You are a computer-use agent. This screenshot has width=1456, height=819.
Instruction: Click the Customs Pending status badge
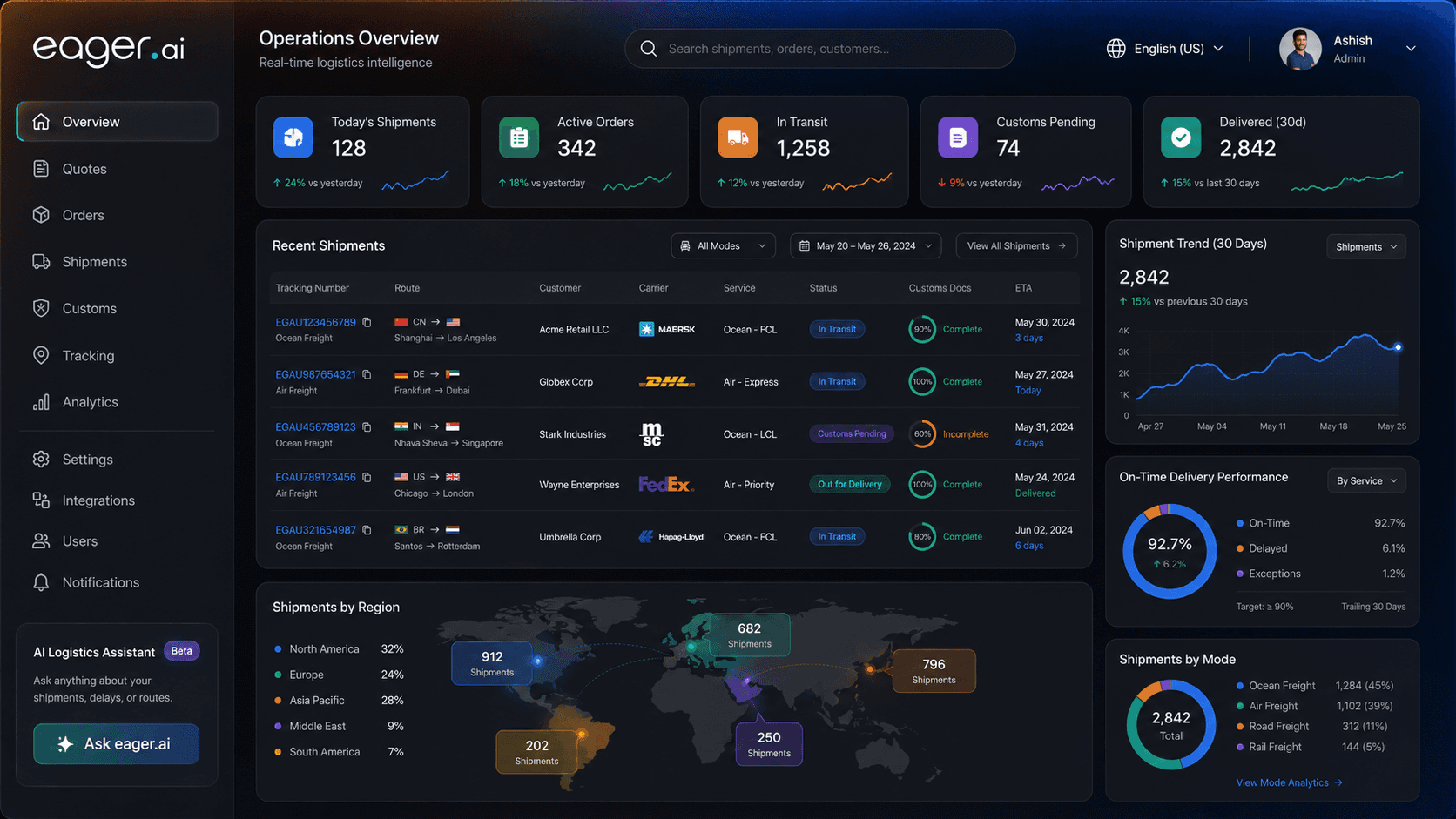point(852,433)
